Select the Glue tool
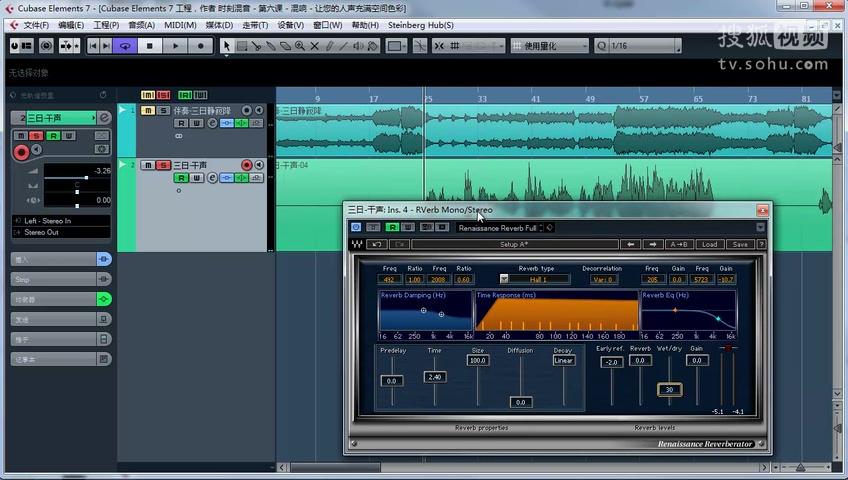Screen dimensions: 848x480 coord(271,46)
